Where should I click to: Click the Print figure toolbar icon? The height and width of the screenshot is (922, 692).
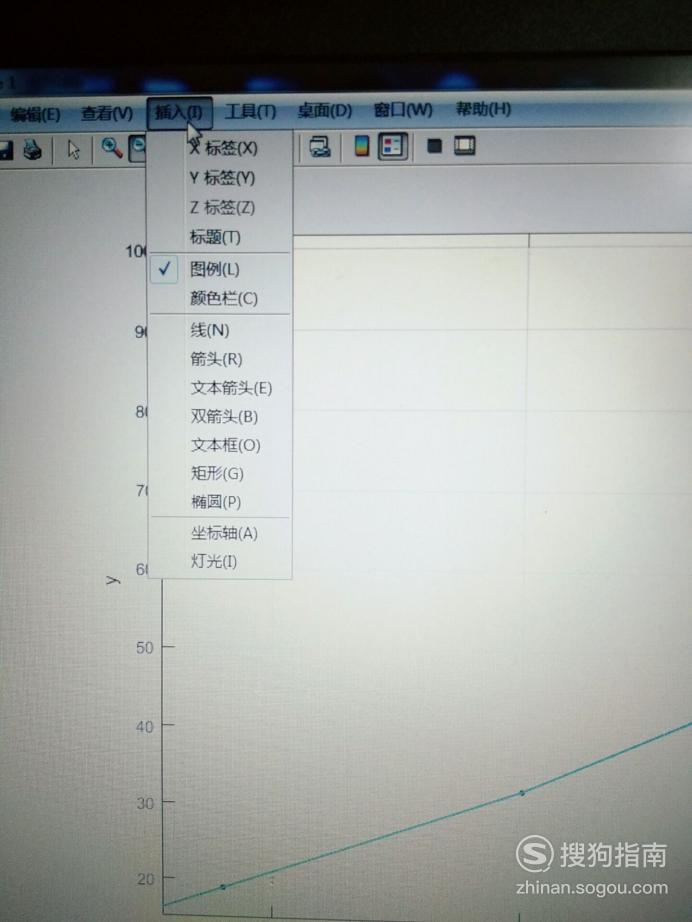click(x=32, y=149)
